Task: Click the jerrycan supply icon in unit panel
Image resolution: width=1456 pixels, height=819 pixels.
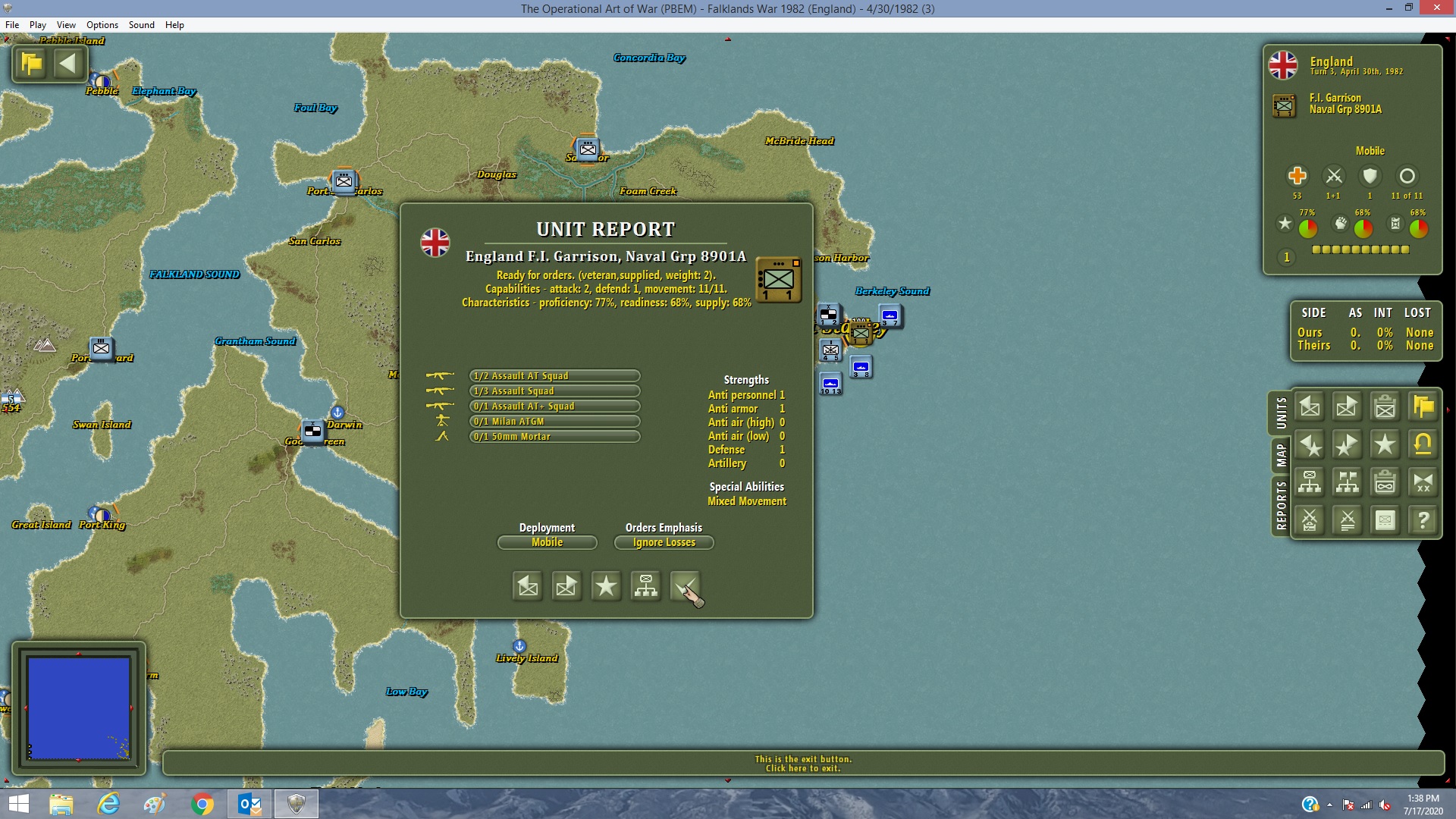Action: 1395,224
